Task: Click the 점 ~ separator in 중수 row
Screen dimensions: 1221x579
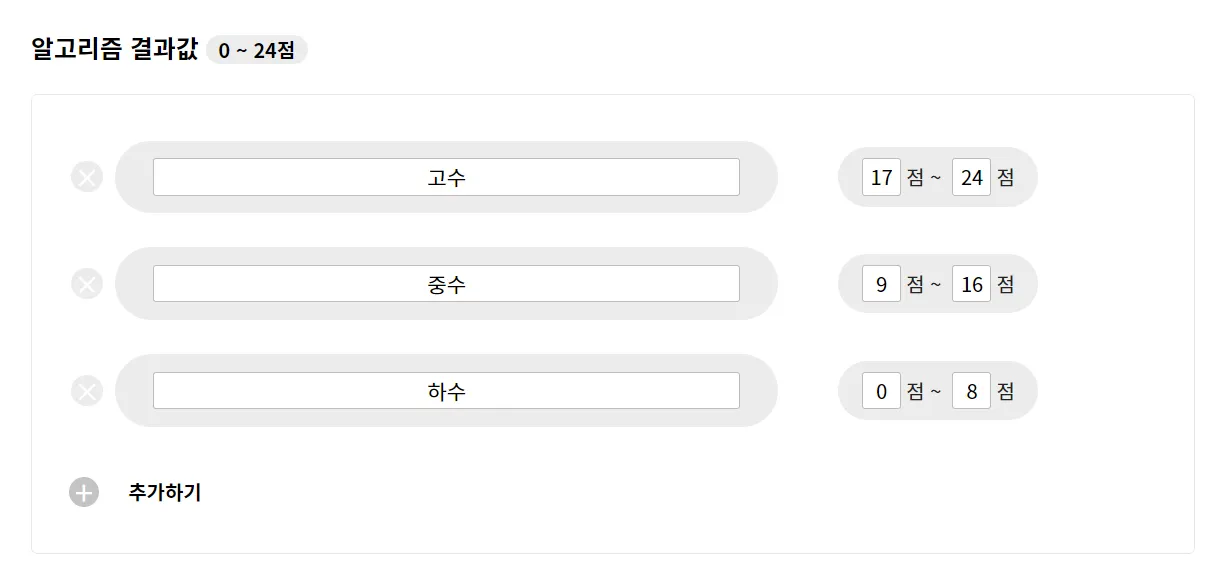Action: coord(924,284)
